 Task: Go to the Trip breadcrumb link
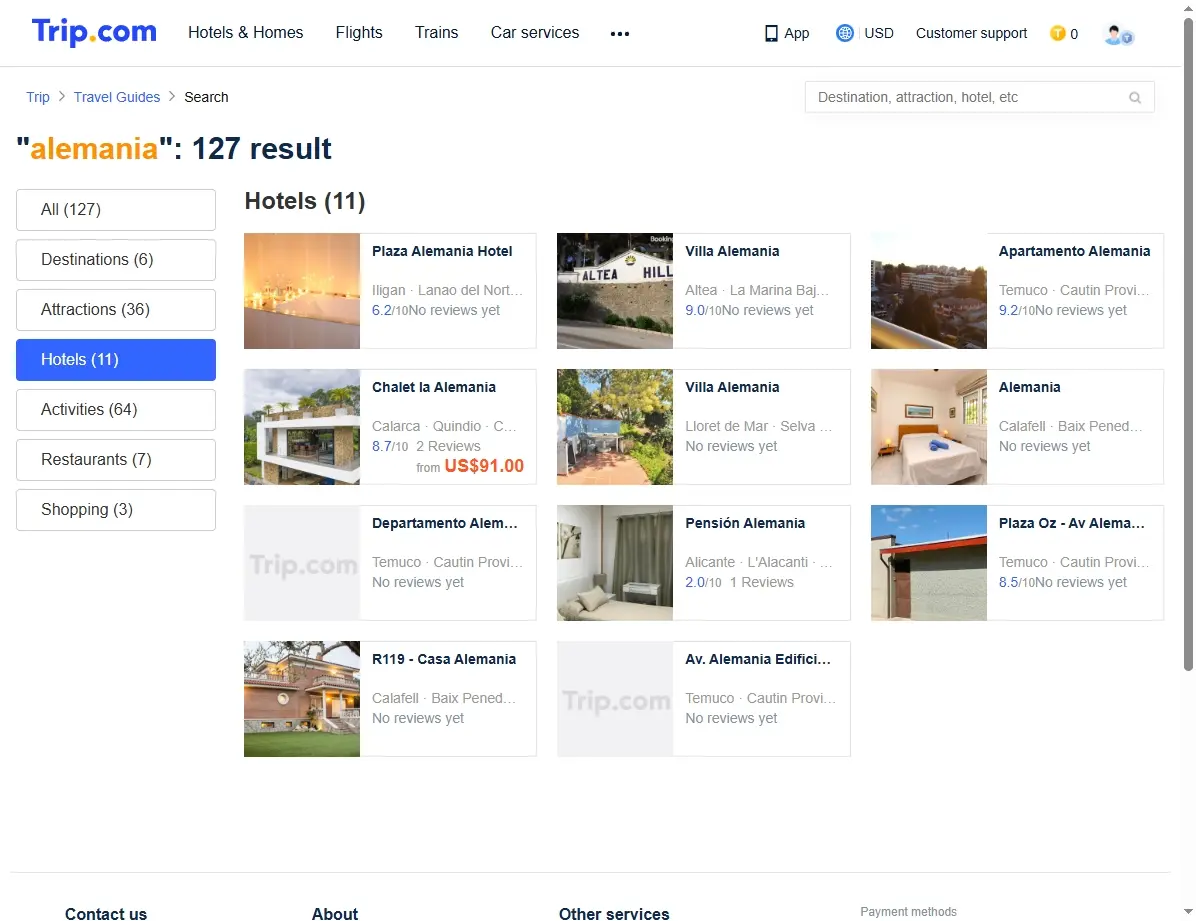click(37, 97)
